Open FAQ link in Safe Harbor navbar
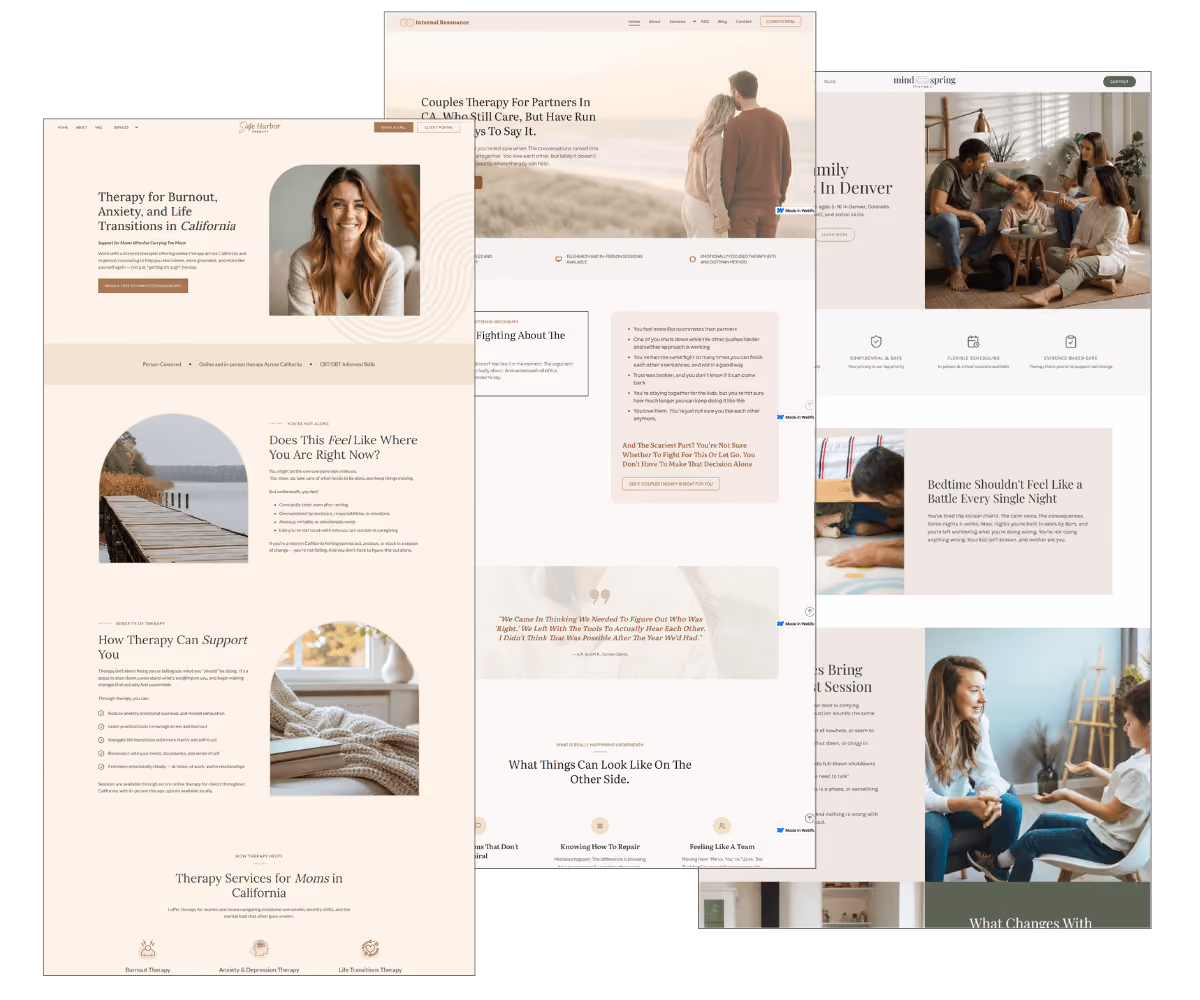 pyautogui.click(x=99, y=127)
